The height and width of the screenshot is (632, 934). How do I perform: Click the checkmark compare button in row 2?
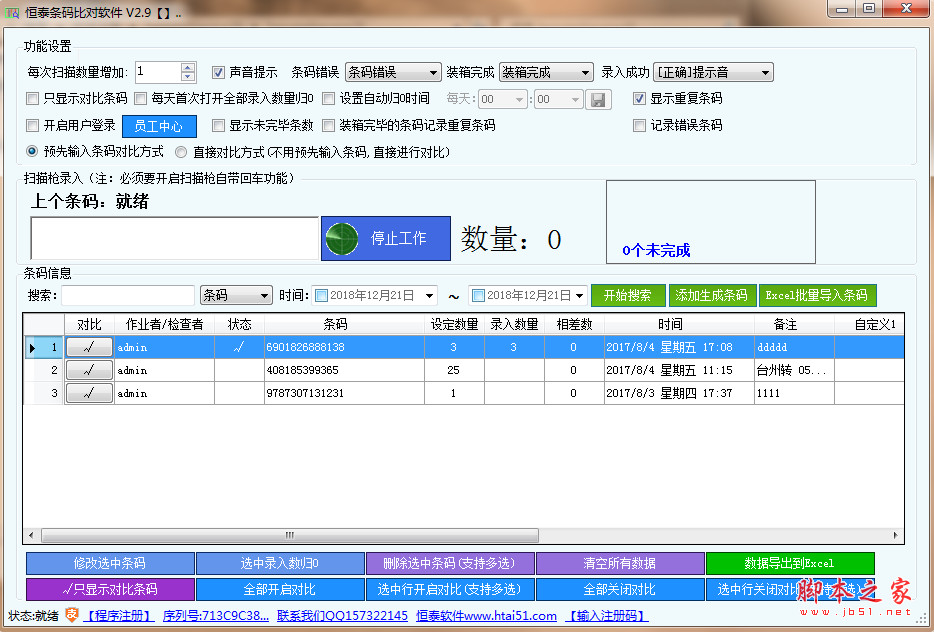pyautogui.click(x=89, y=370)
